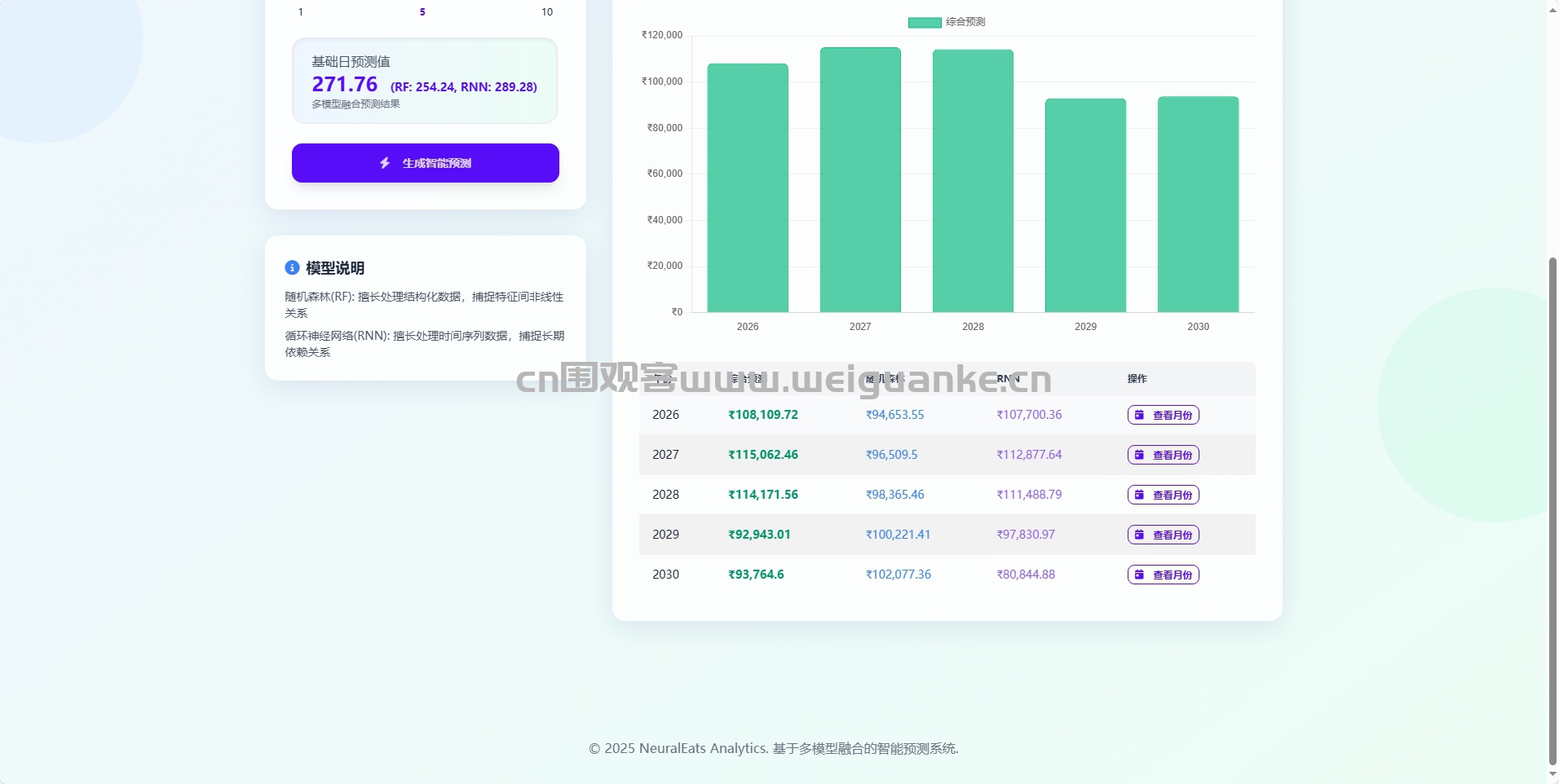Click the scrollbar down arrow

tap(1552, 774)
